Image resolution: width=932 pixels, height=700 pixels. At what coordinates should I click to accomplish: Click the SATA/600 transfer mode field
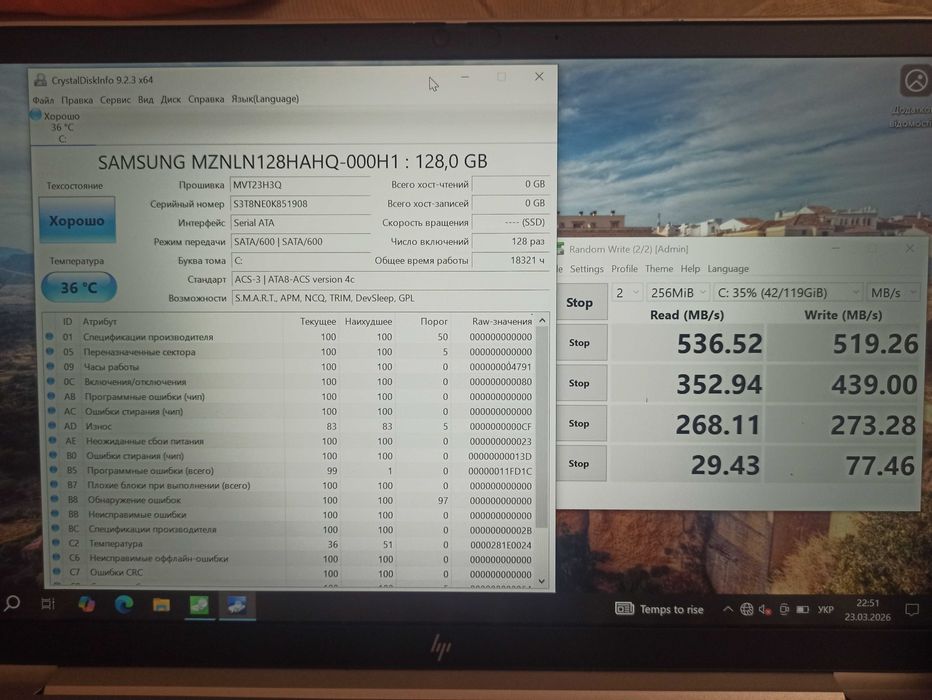pos(300,242)
